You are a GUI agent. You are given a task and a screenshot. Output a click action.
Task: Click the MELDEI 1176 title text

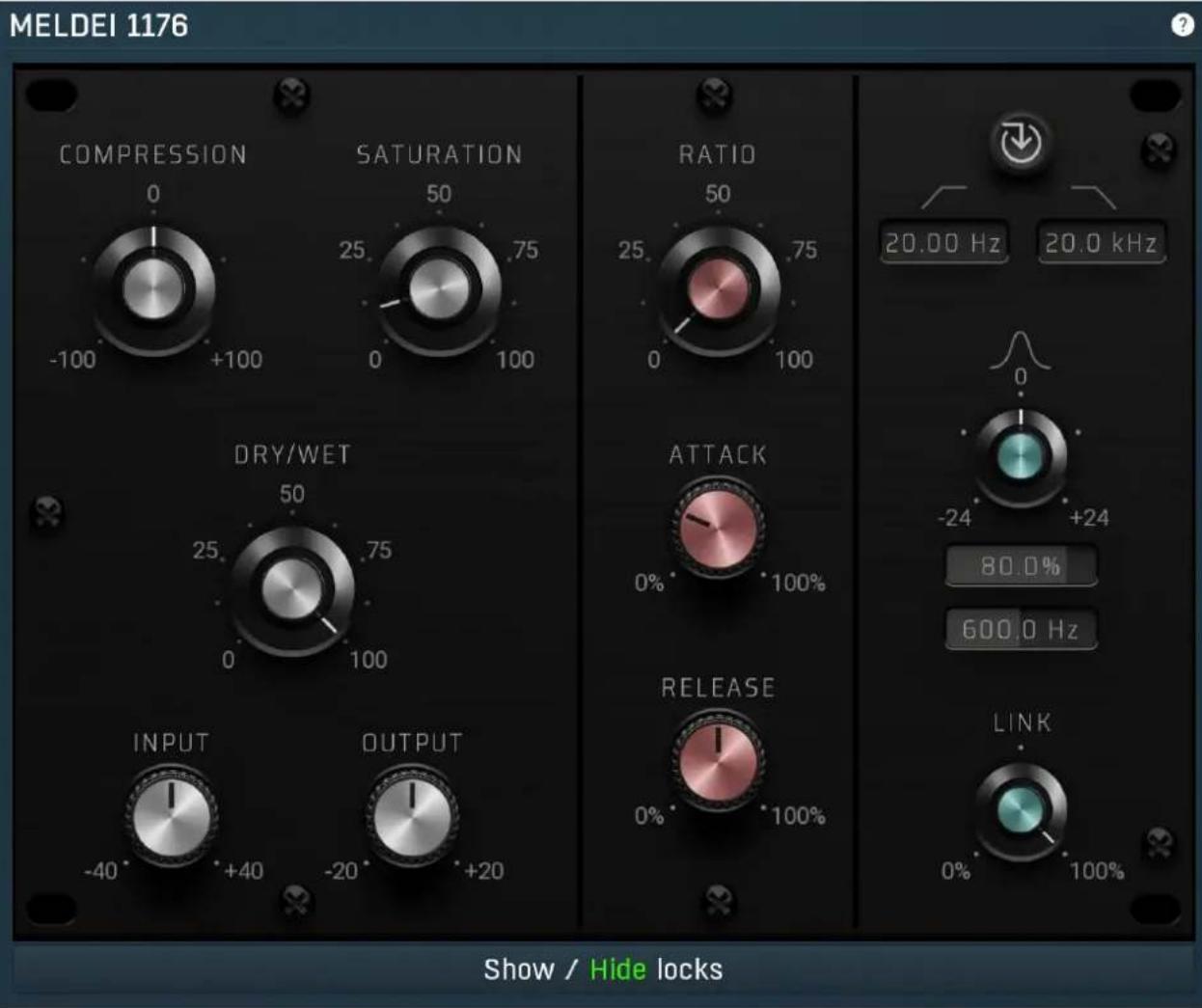click(98, 26)
